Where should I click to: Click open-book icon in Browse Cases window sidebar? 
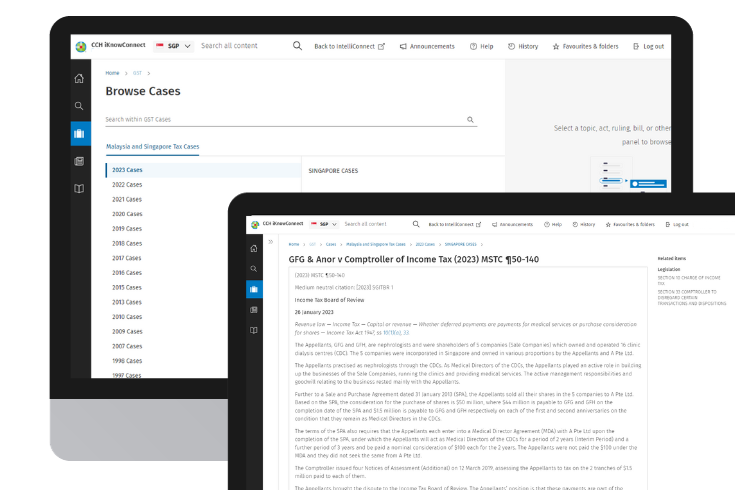79,188
